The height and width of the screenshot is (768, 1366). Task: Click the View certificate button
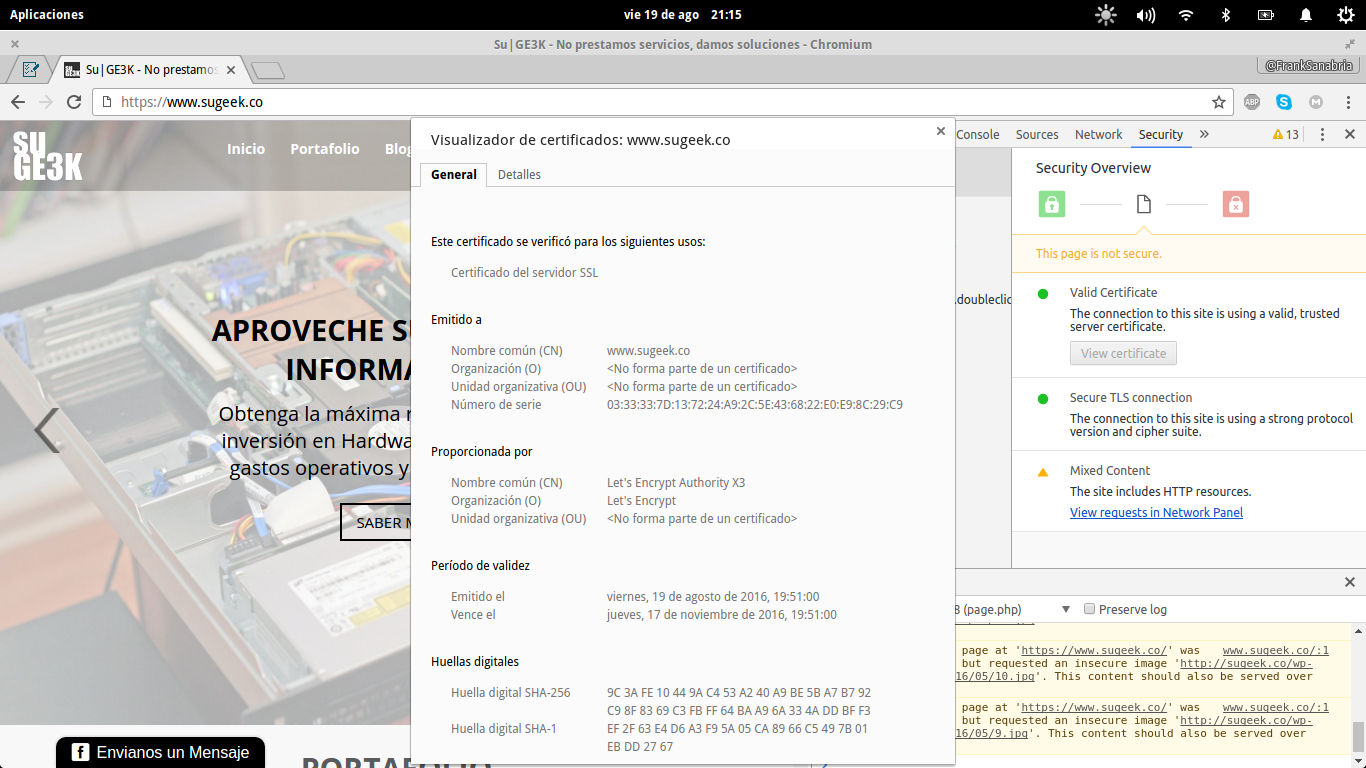[1123, 353]
